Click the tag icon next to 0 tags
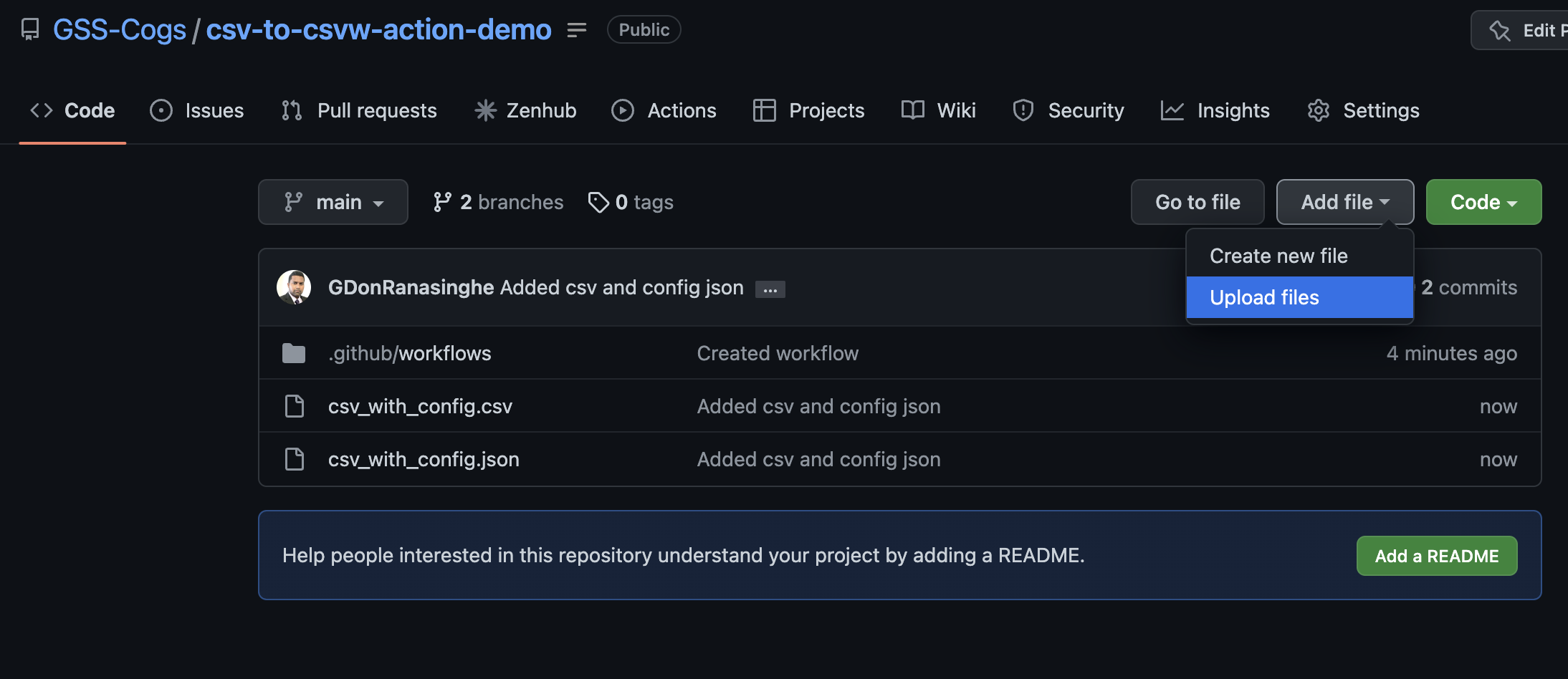The width and height of the screenshot is (1568, 679). [598, 202]
